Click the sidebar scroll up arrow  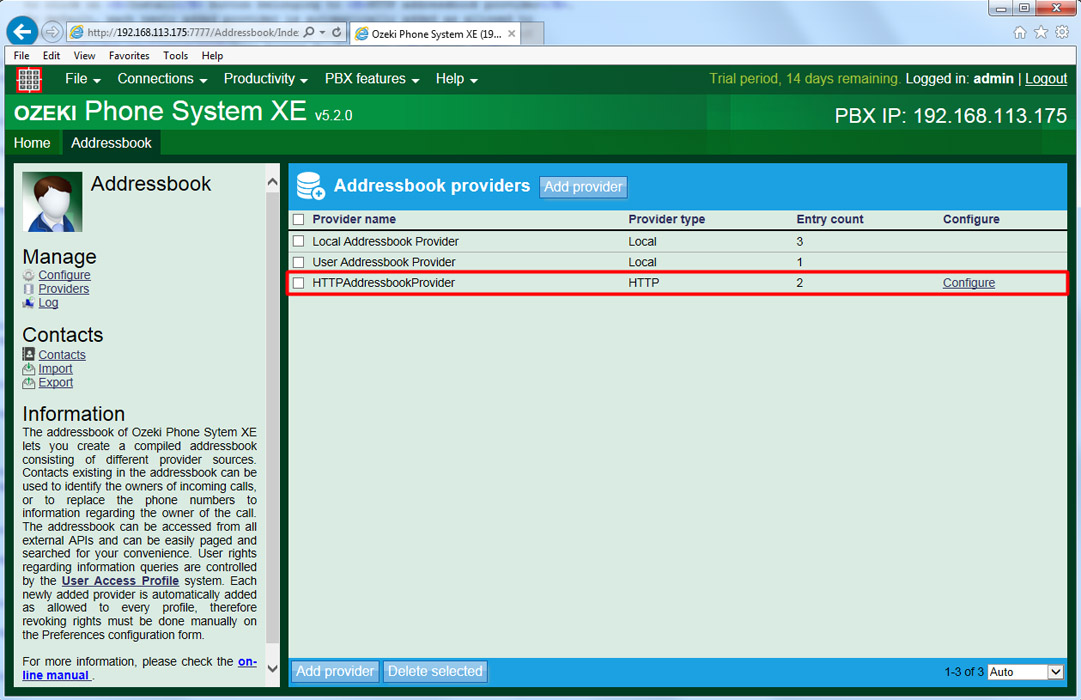pyautogui.click(x=272, y=183)
